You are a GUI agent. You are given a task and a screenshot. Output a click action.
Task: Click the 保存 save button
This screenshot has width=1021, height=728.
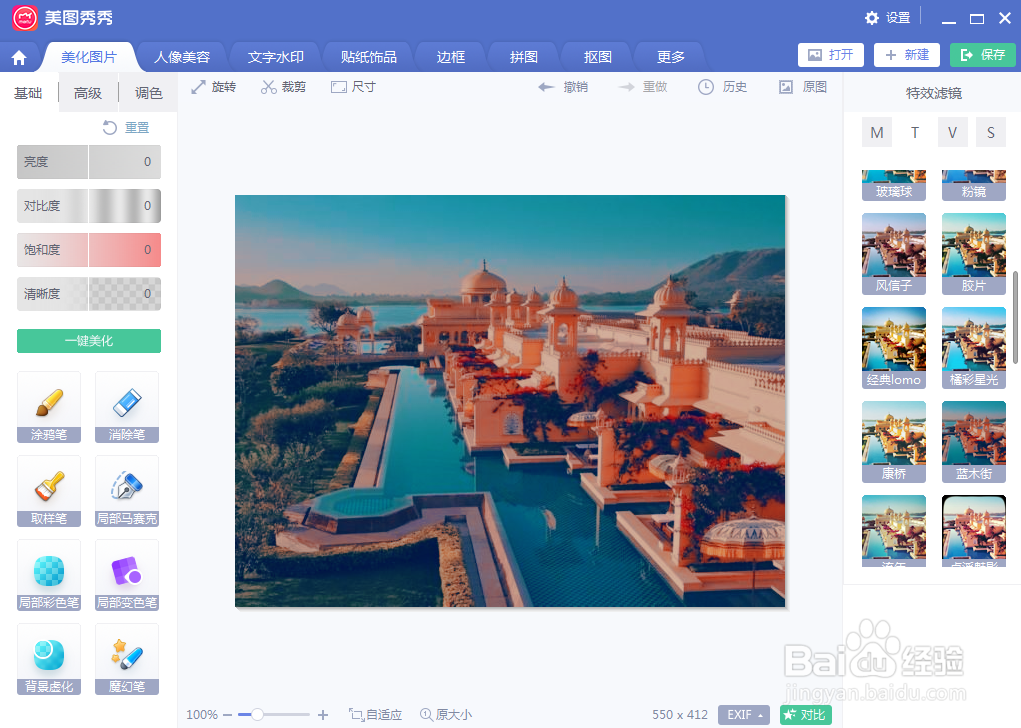pos(982,55)
